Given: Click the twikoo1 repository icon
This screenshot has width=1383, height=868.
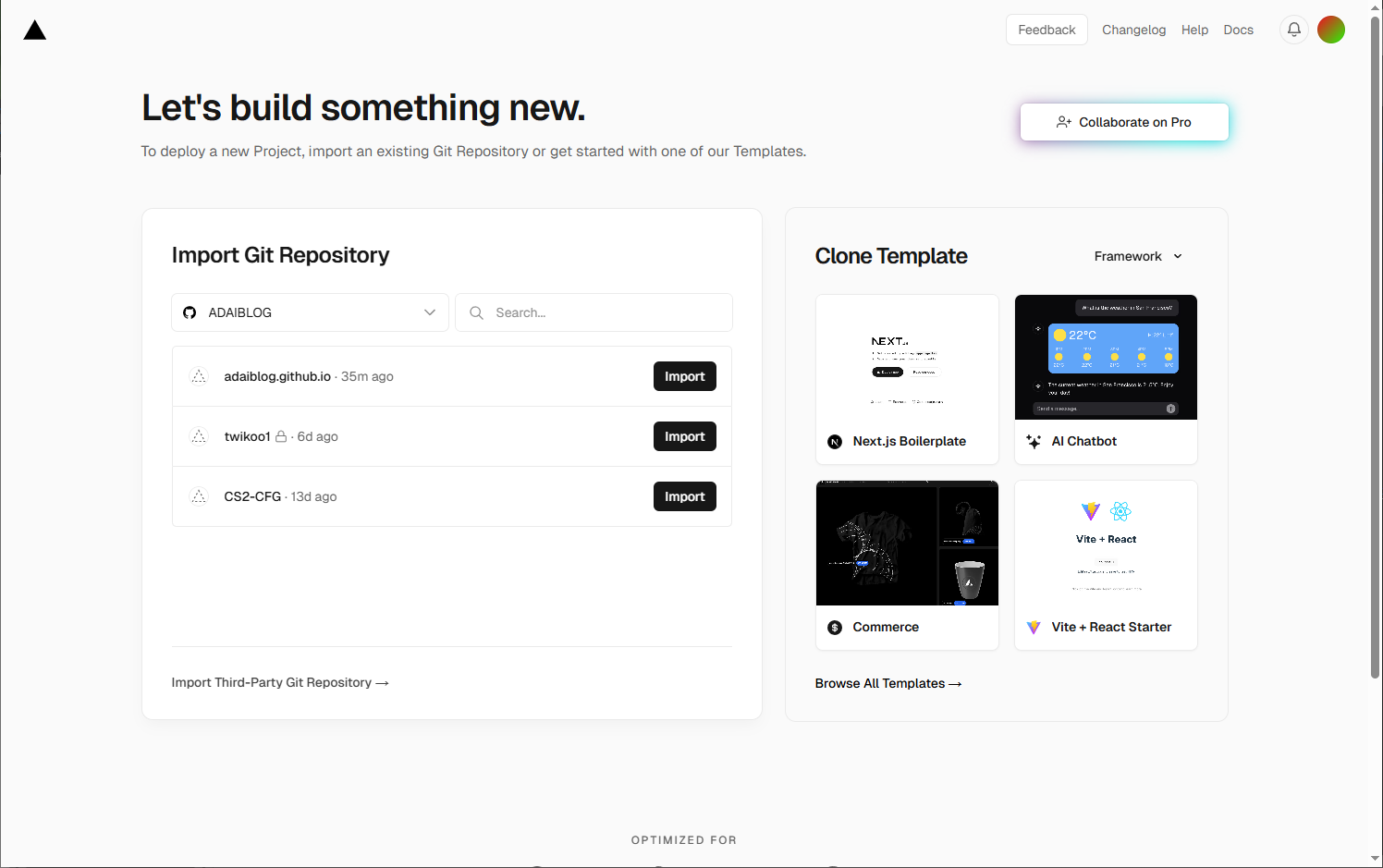Looking at the screenshot, I should pyautogui.click(x=199, y=436).
